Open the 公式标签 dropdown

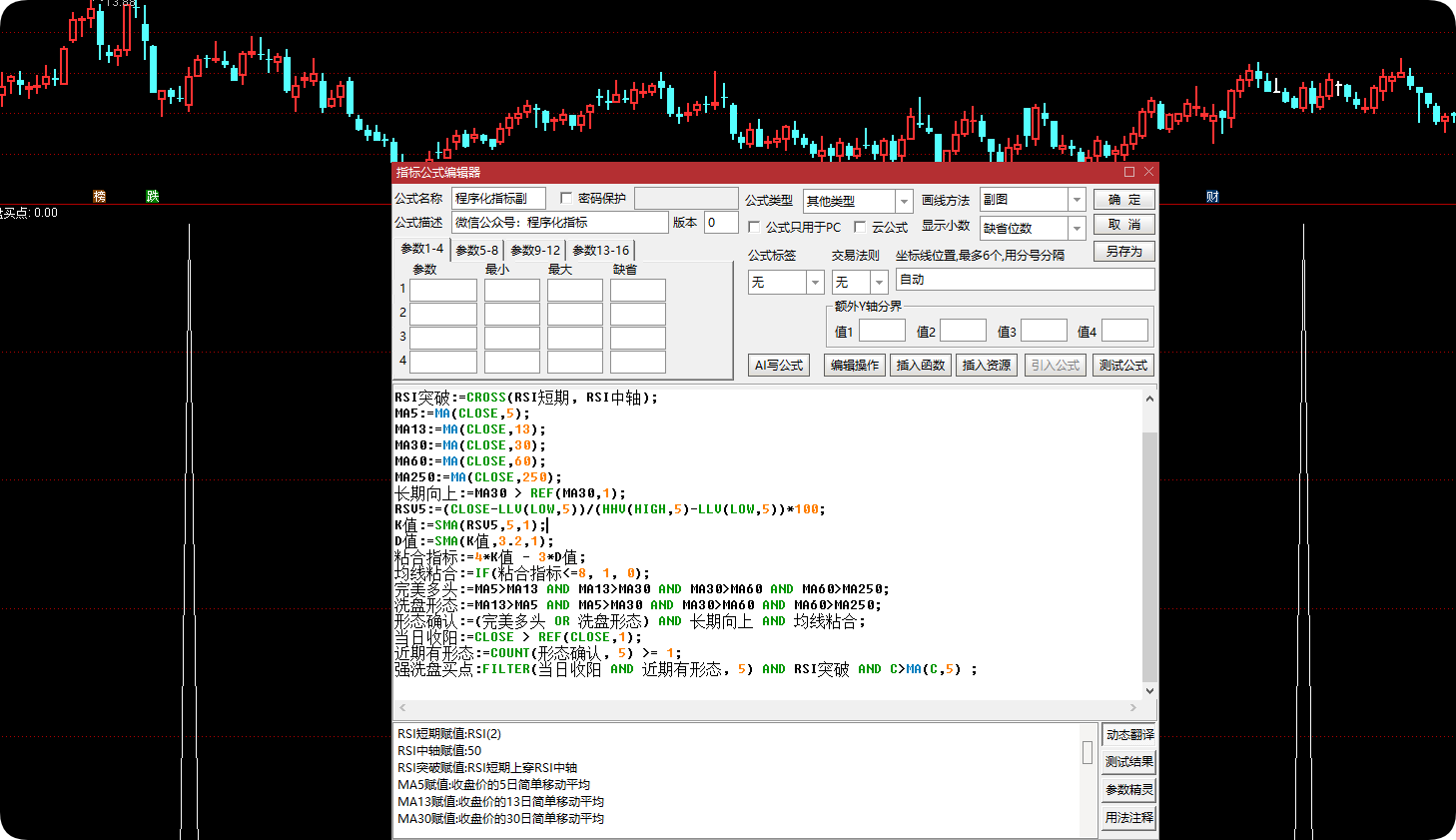tap(815, 283)
